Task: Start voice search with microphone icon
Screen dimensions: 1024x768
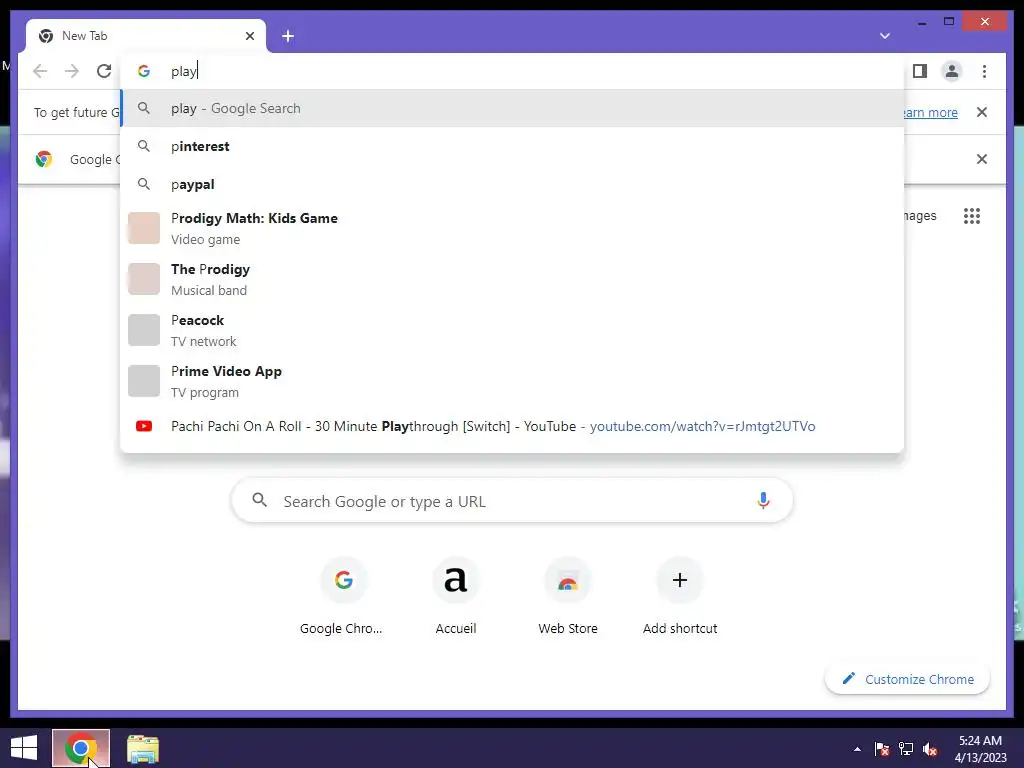Action: pos(763,501)
